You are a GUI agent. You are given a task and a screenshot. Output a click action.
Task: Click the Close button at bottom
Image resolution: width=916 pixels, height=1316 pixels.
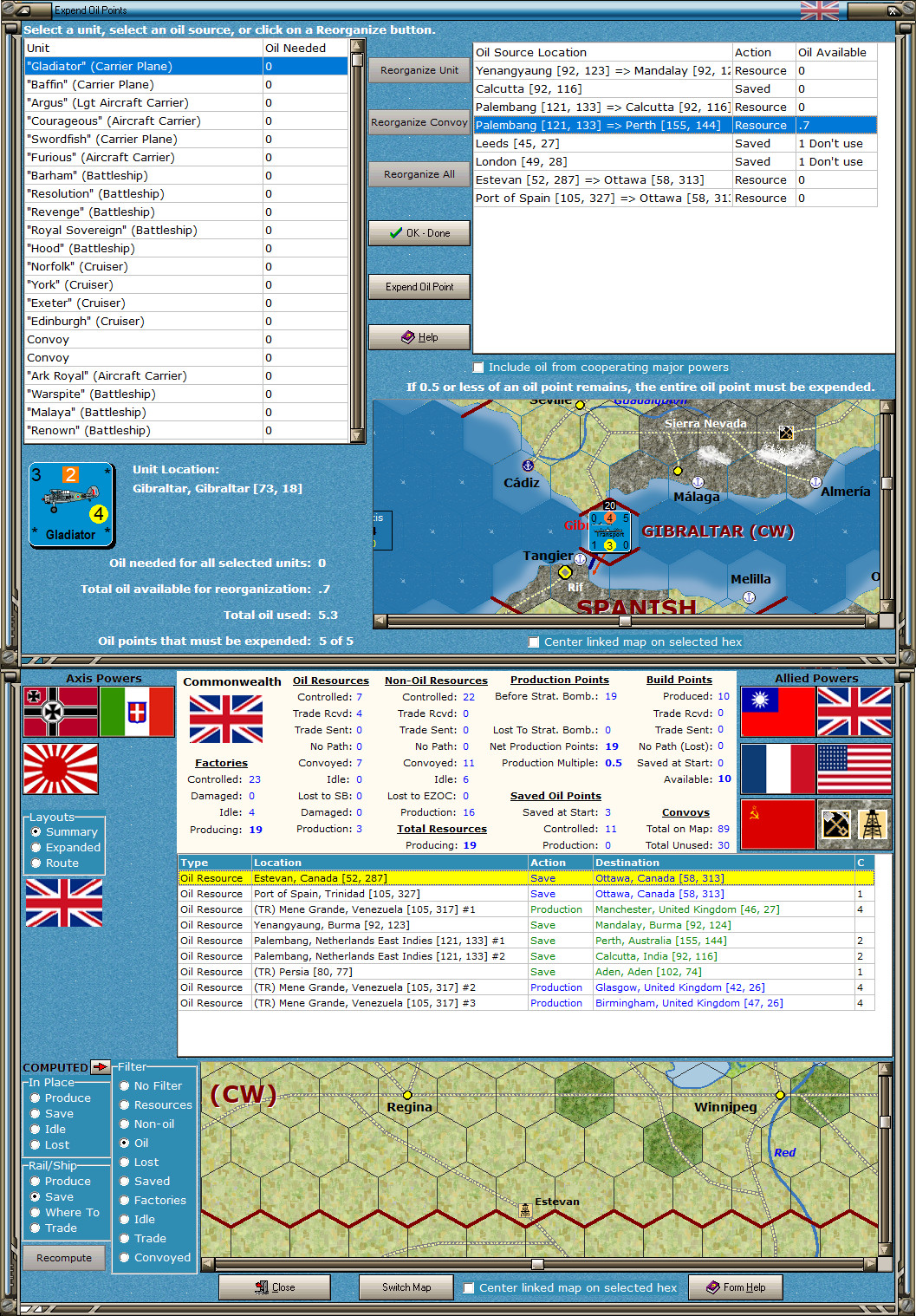(x=275, y=1287)
